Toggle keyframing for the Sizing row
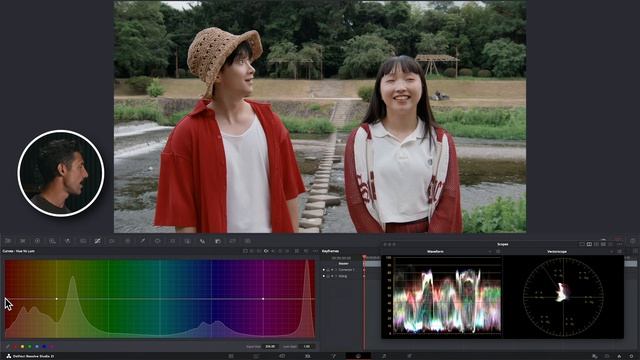Viewport: 640px width, 360px height. 332,276
